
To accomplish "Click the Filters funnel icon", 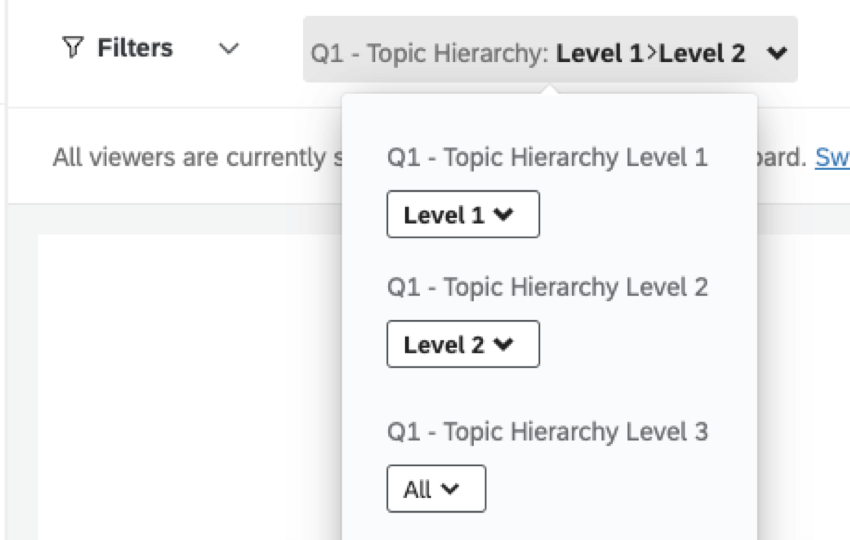I will click(x=73, y=48).
